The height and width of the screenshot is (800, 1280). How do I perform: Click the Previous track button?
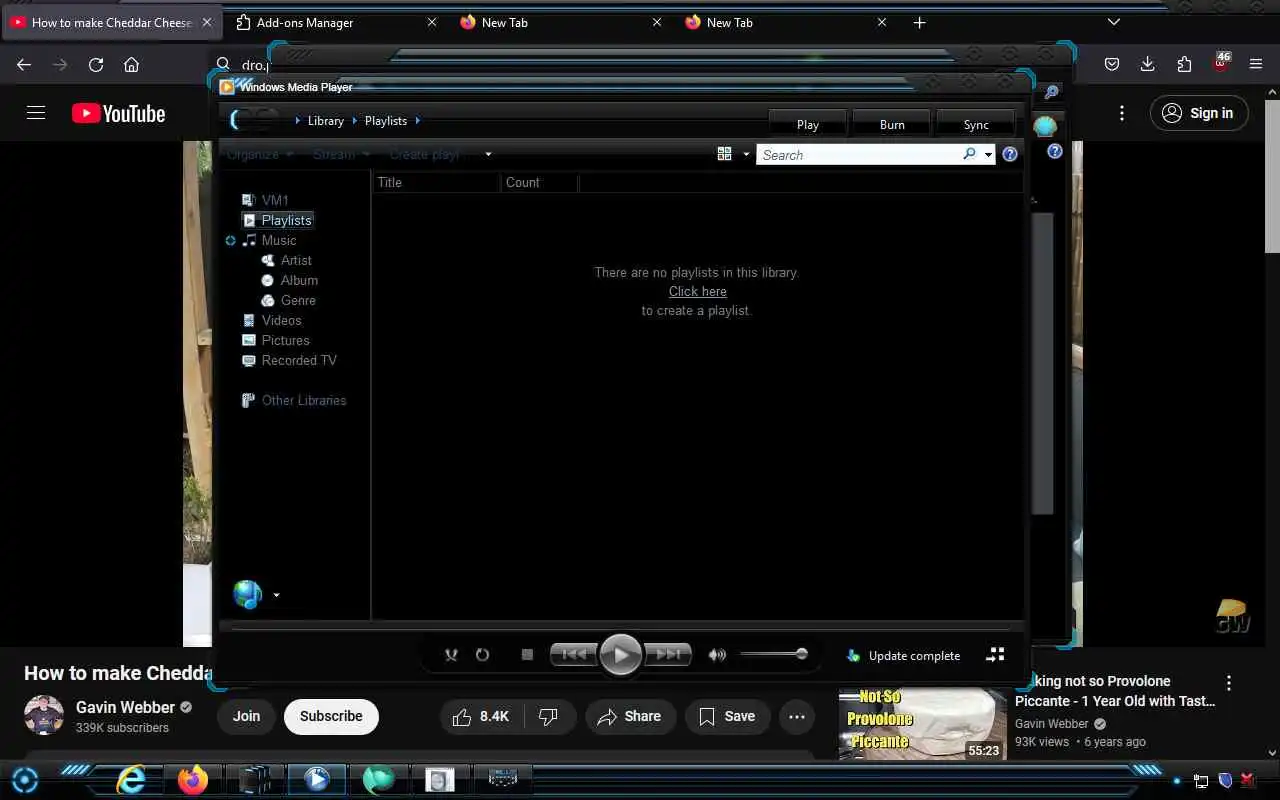(574, 655)
